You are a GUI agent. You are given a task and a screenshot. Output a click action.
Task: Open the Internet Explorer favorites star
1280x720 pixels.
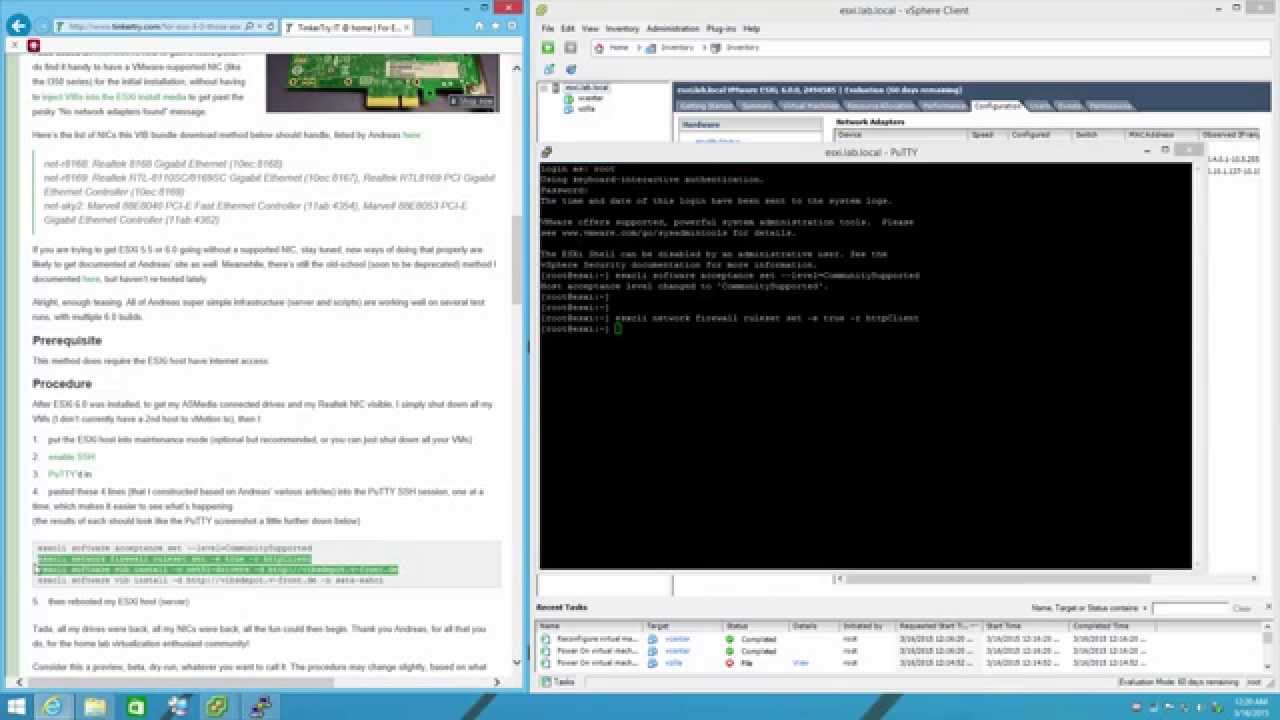(x=497, y=27)
